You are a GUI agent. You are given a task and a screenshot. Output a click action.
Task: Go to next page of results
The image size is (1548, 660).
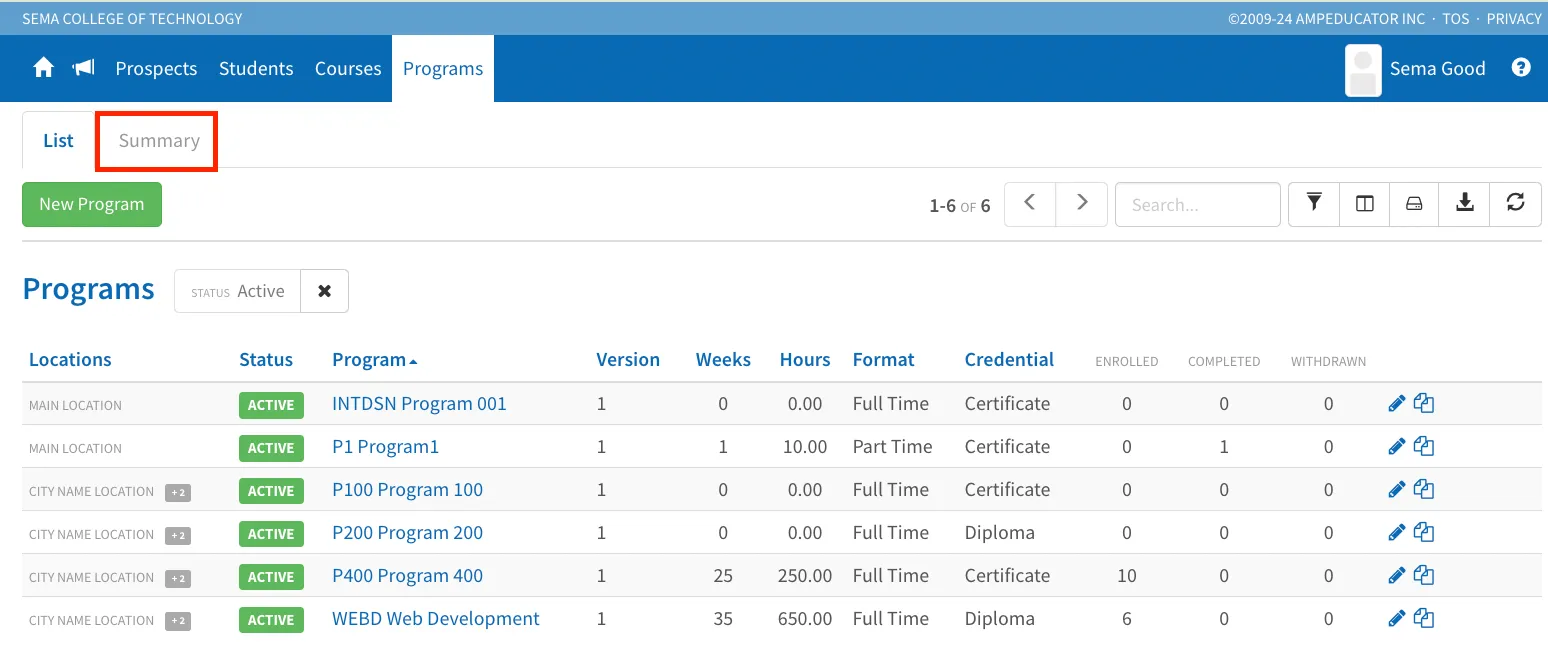[x=1082, y=204]
